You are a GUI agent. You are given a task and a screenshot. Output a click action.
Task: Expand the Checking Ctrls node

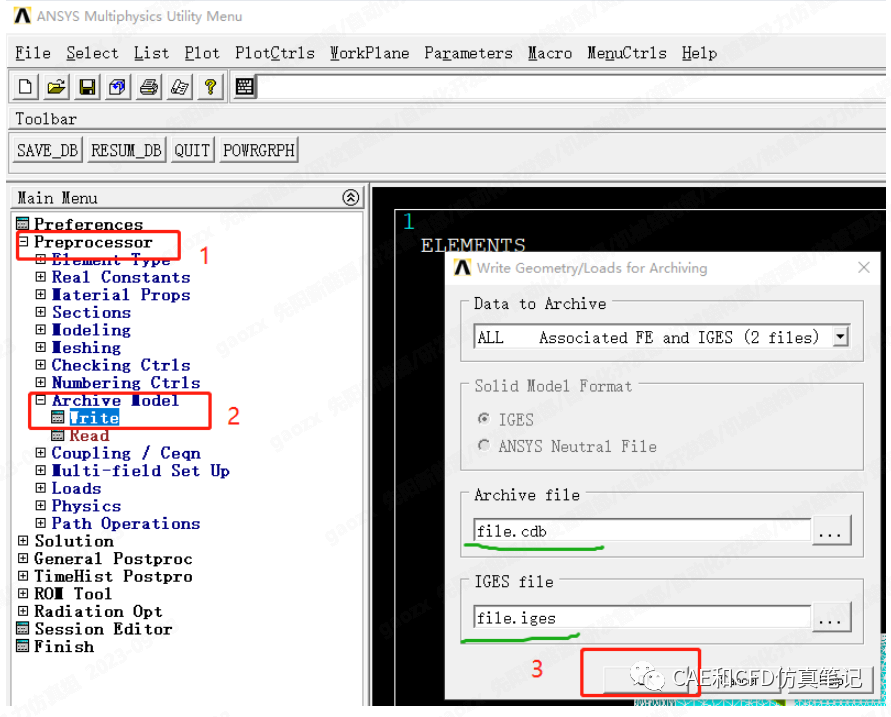[x=40, y=365]
